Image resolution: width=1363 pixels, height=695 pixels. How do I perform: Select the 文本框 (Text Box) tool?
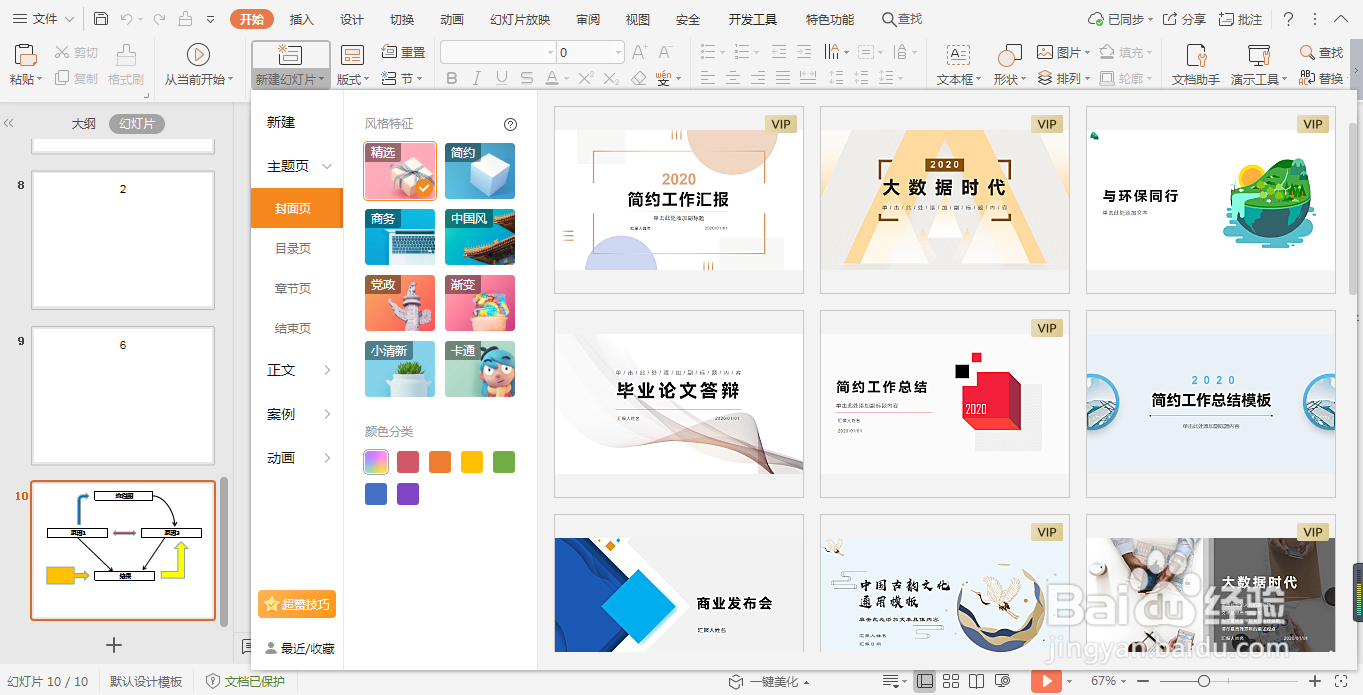click(957, 63)
